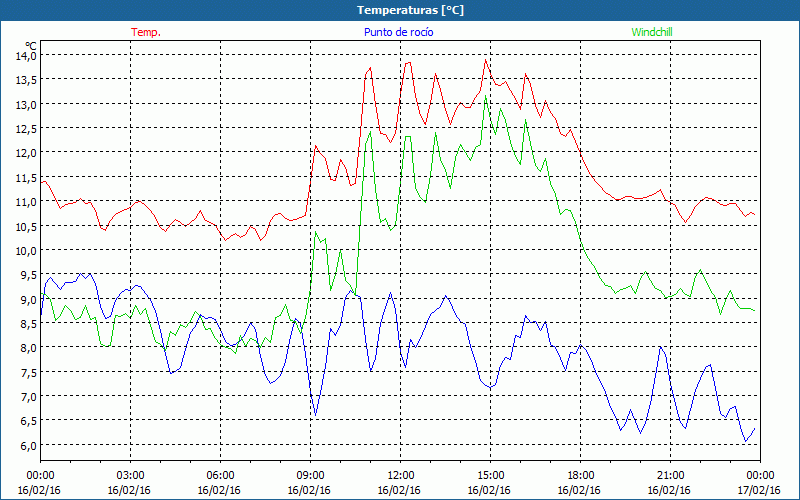Click the '17/02/16' date label
Viewport: 800px width, 500px height.
tap(759, 490)
